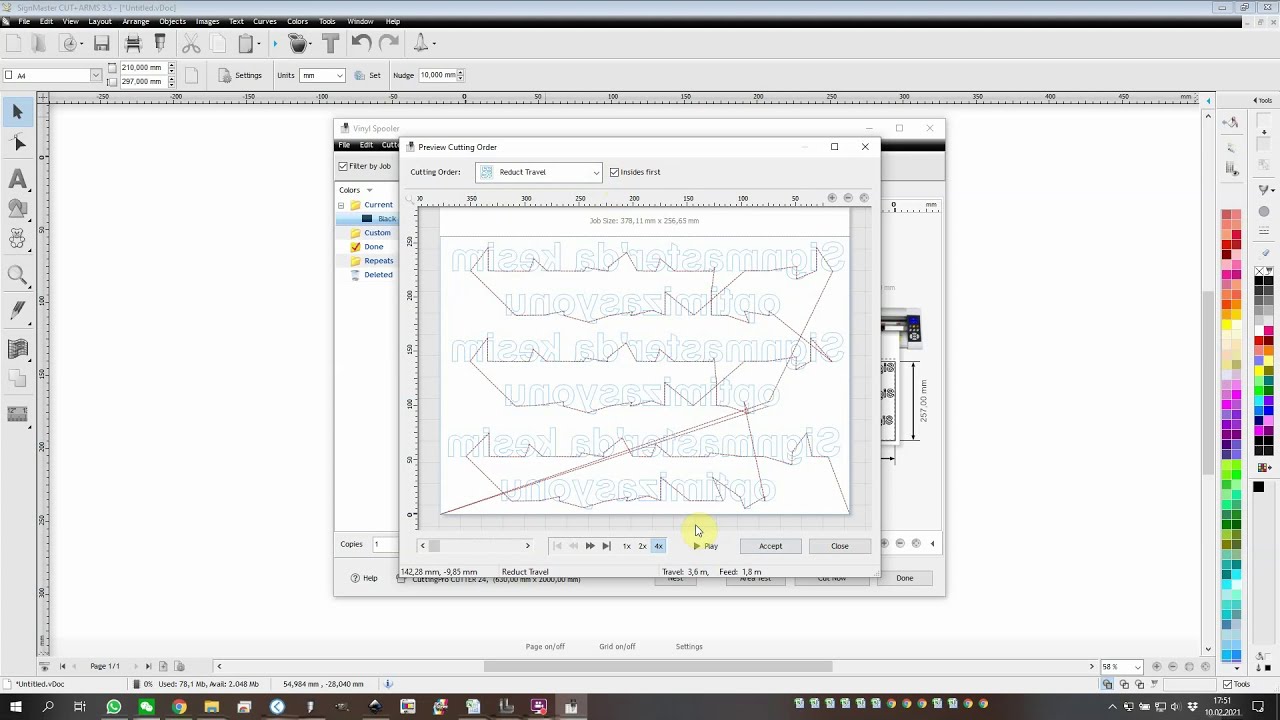Click the apple-shaped toolbar icon

(298, 43)
